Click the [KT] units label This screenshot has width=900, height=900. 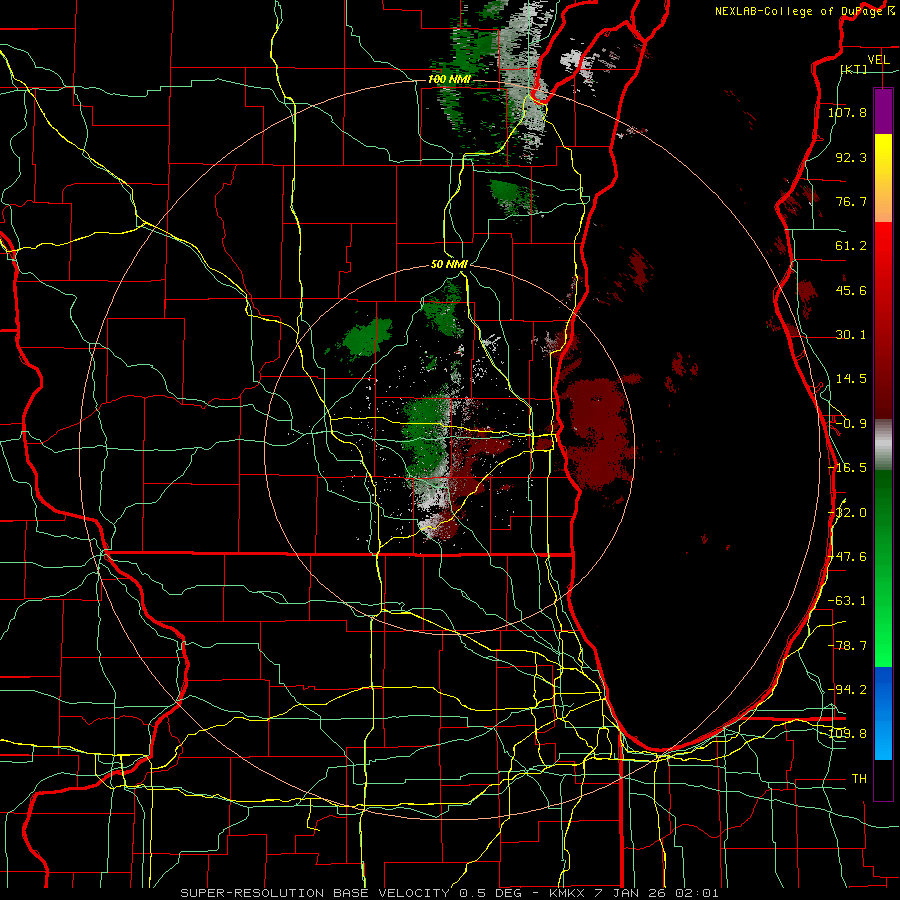point(854,69)
